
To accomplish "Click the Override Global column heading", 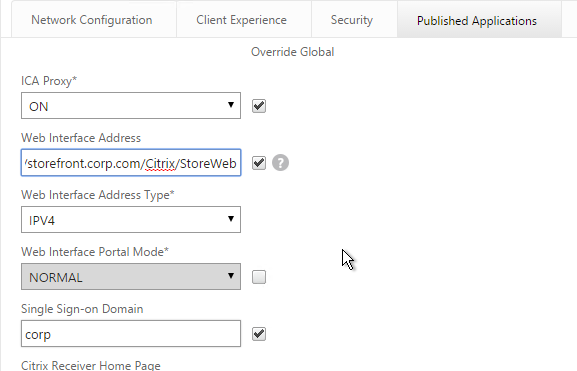I will point(293,52).
